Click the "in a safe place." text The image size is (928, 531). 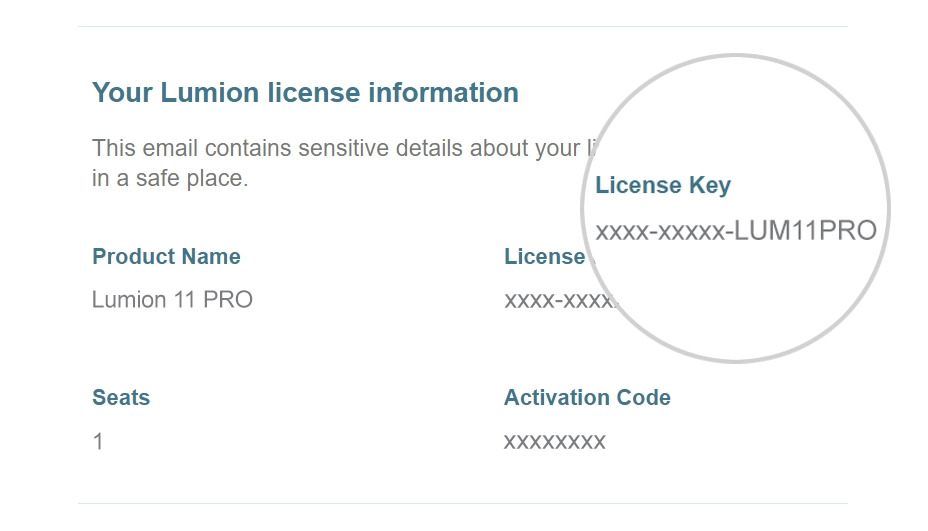point(170,180)
